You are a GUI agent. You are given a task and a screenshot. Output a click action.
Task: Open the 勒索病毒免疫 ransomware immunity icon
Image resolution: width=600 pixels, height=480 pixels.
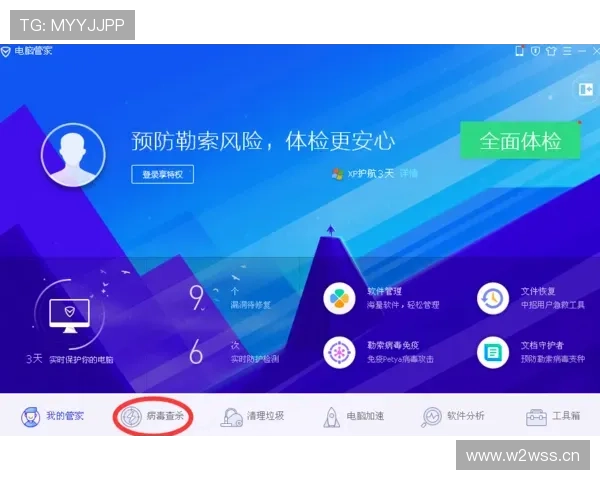point(341,351)
